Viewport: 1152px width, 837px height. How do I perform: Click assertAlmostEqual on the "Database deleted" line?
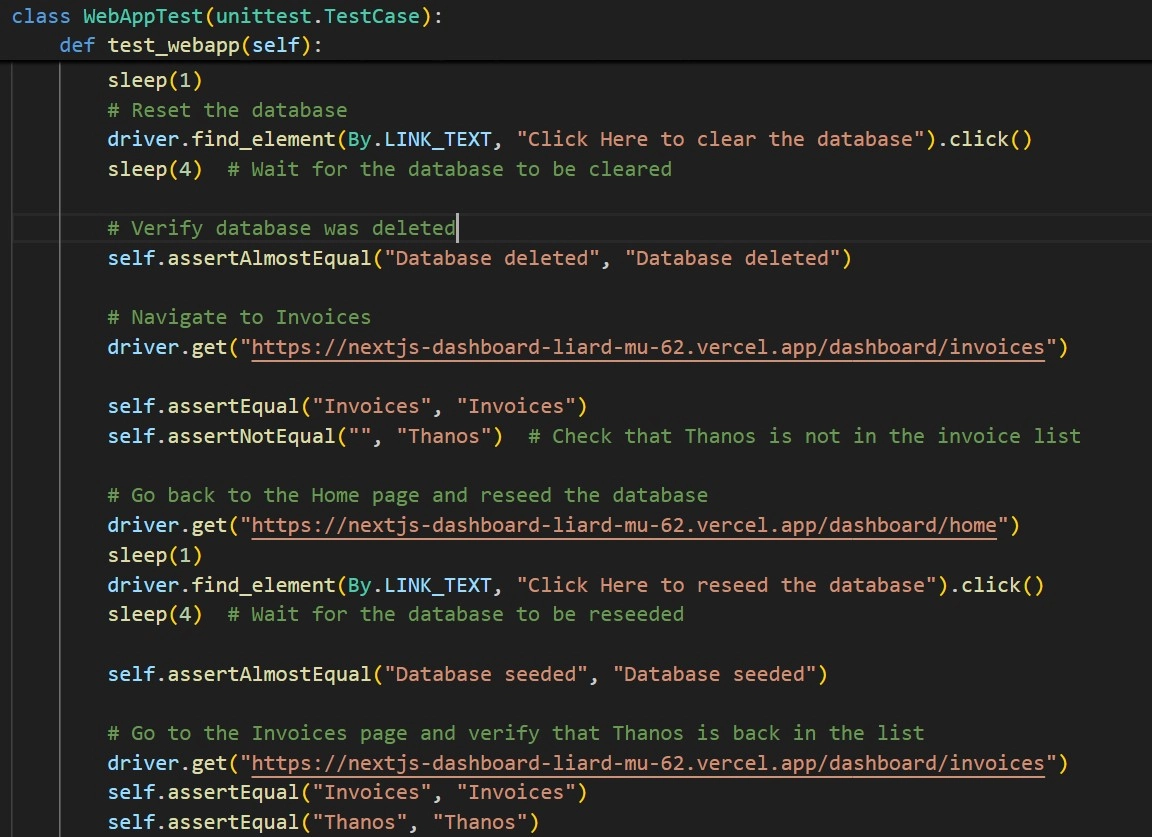tap(270, 258)
